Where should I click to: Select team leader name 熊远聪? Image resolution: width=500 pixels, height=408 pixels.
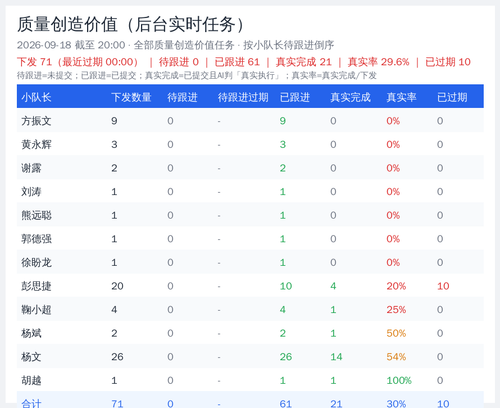pyautogui.click(x=36, y=215)
